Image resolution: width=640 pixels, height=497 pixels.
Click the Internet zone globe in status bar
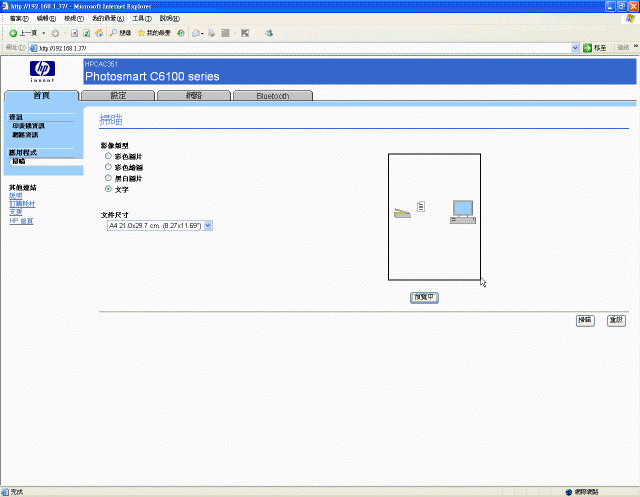coord(569,492)
